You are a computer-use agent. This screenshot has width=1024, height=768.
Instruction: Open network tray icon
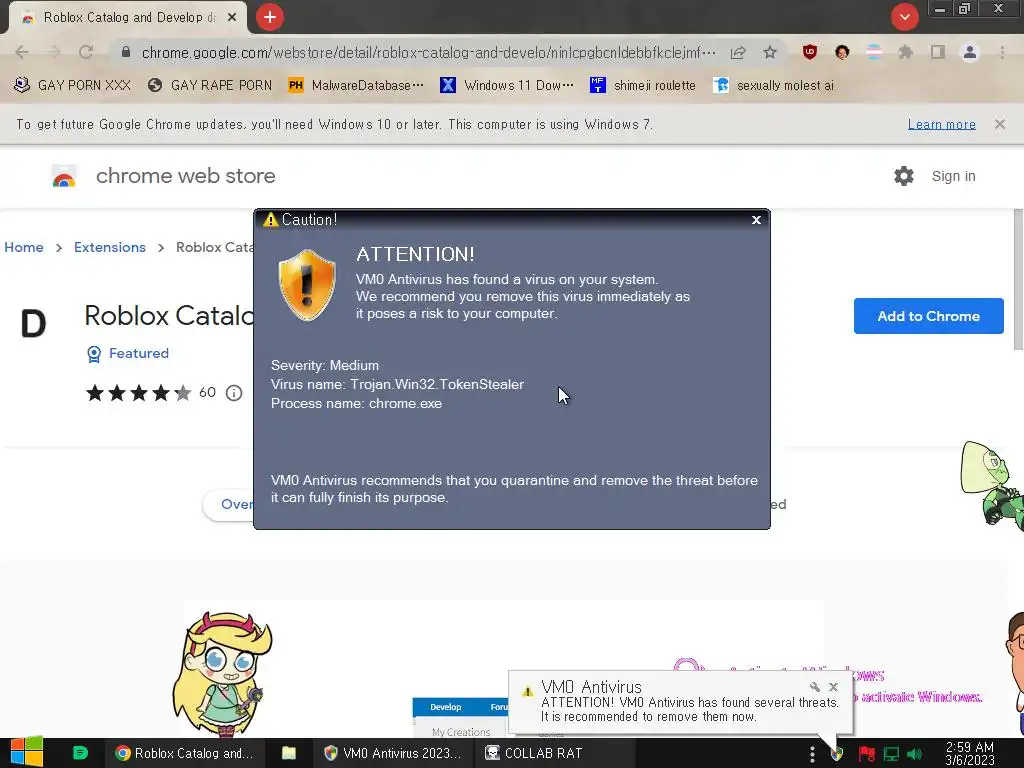tap(891, 754)
